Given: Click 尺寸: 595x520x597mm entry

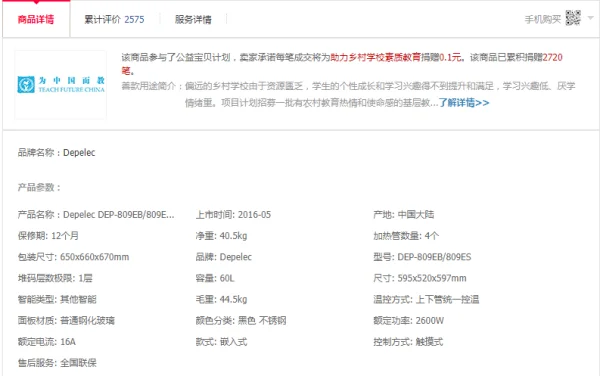Looking at the screenshot, I should pyautogui.click(x=420, y=278).
